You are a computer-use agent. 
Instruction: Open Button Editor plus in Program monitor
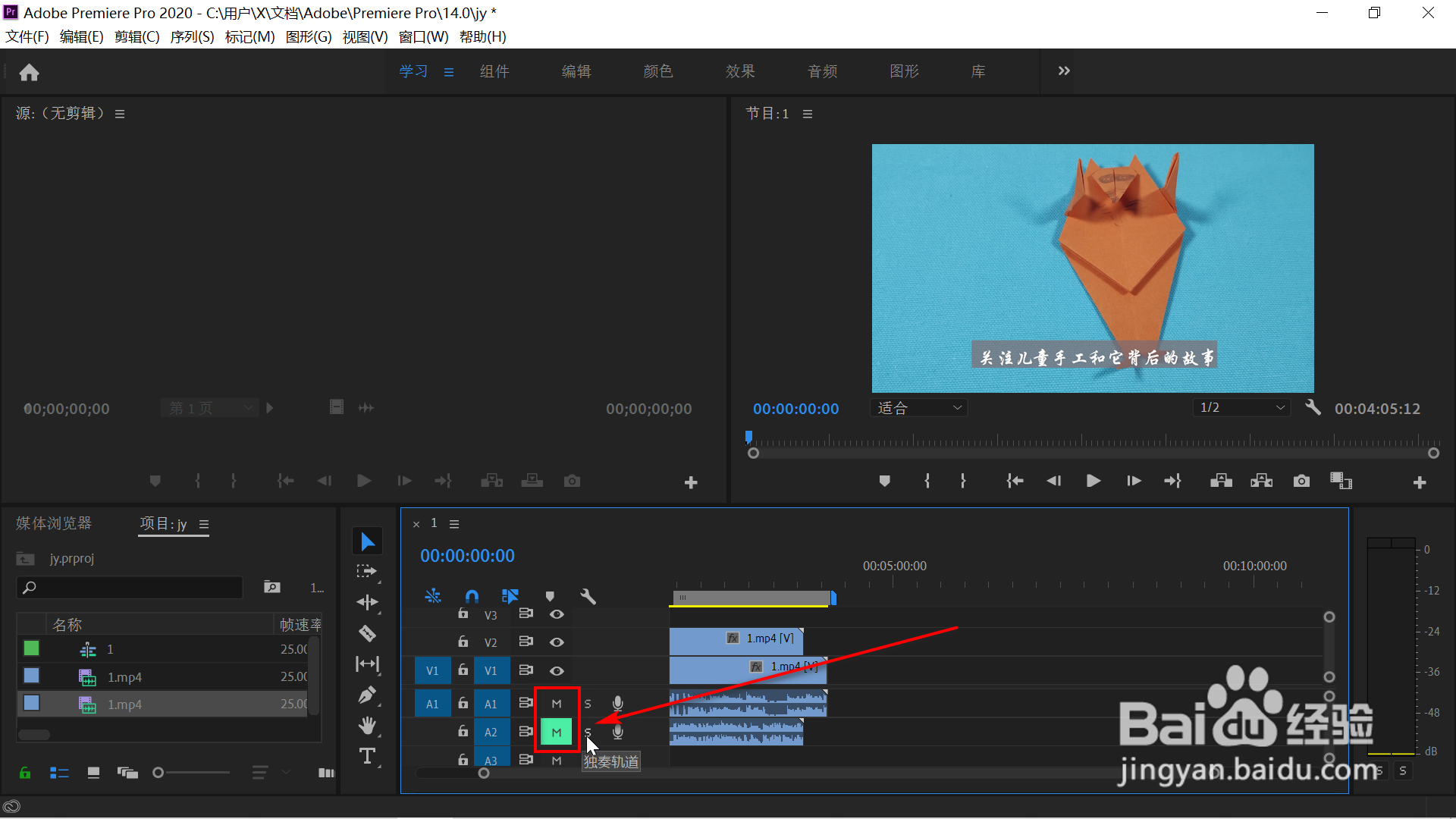pos(1420,482)
